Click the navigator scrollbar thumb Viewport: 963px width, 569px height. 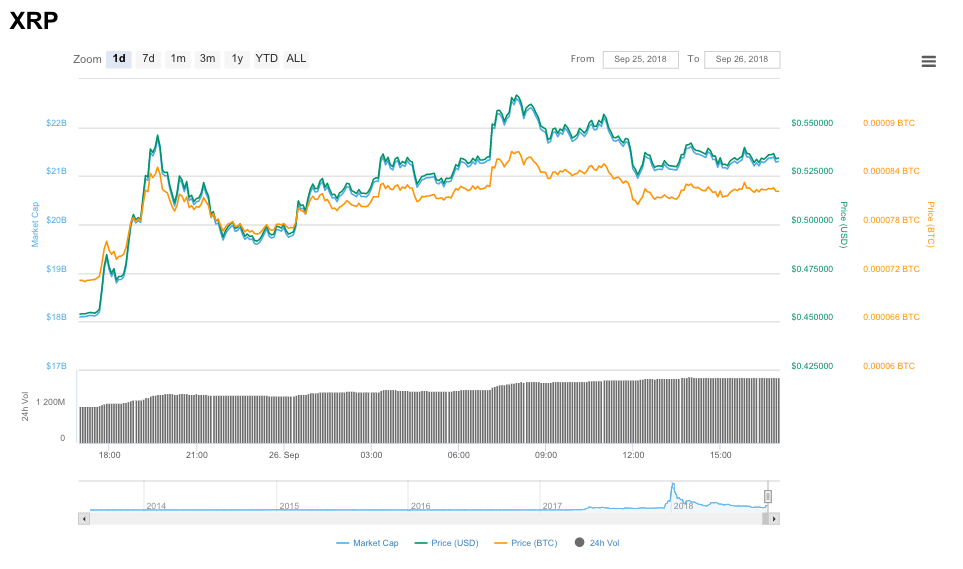[x=765, y=519]
